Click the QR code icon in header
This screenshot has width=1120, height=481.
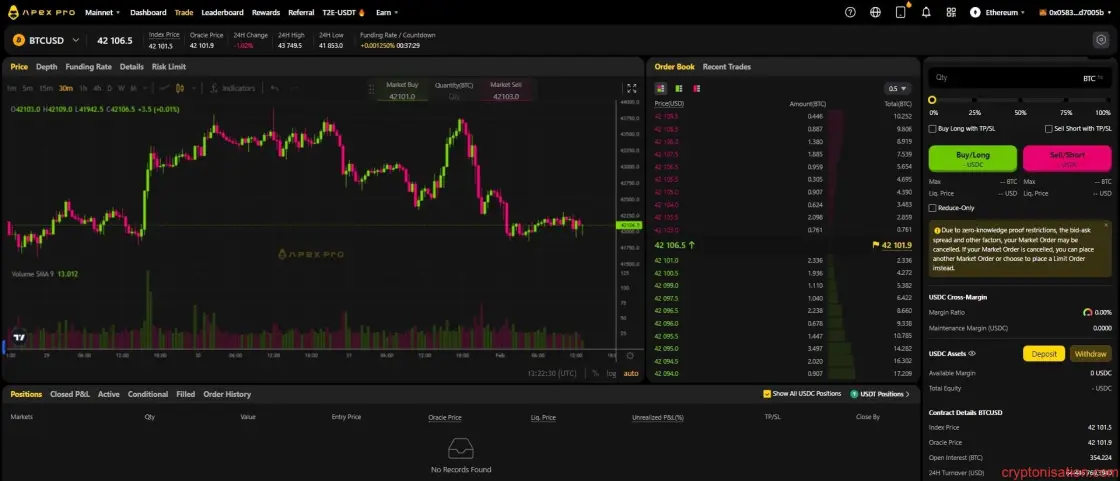(951, 12)
